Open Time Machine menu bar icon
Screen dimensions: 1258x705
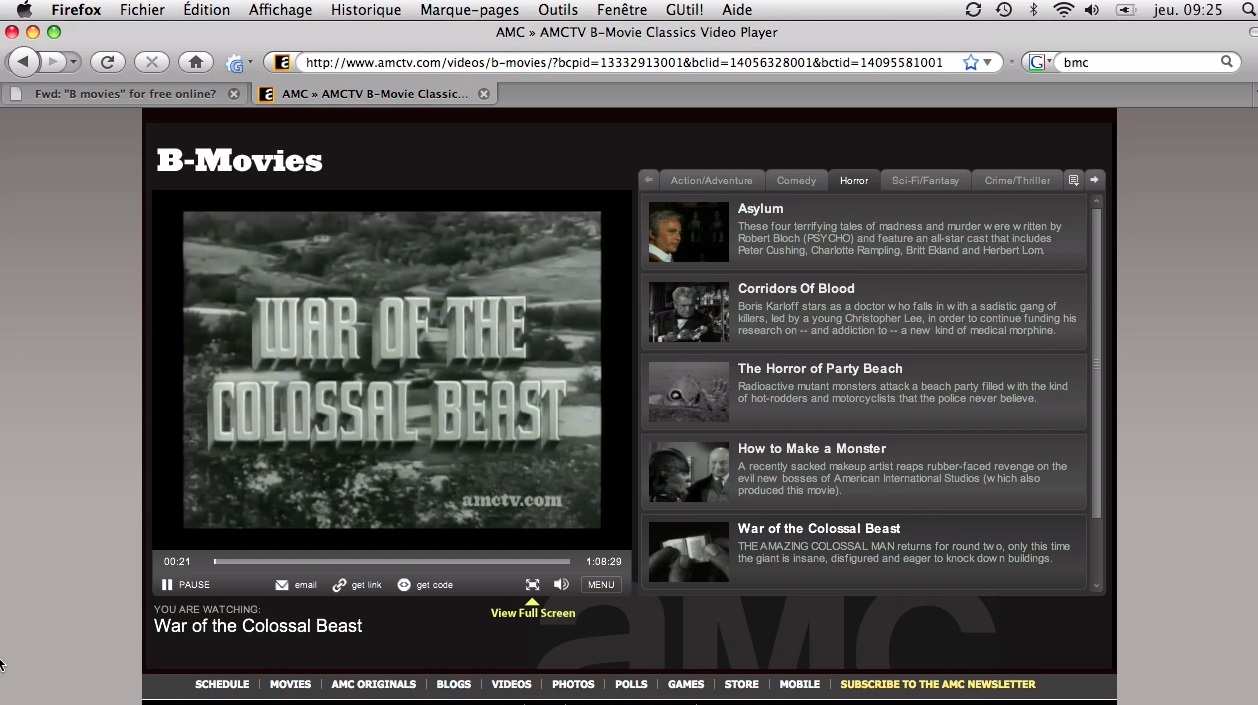click(x=1004, y=10)
